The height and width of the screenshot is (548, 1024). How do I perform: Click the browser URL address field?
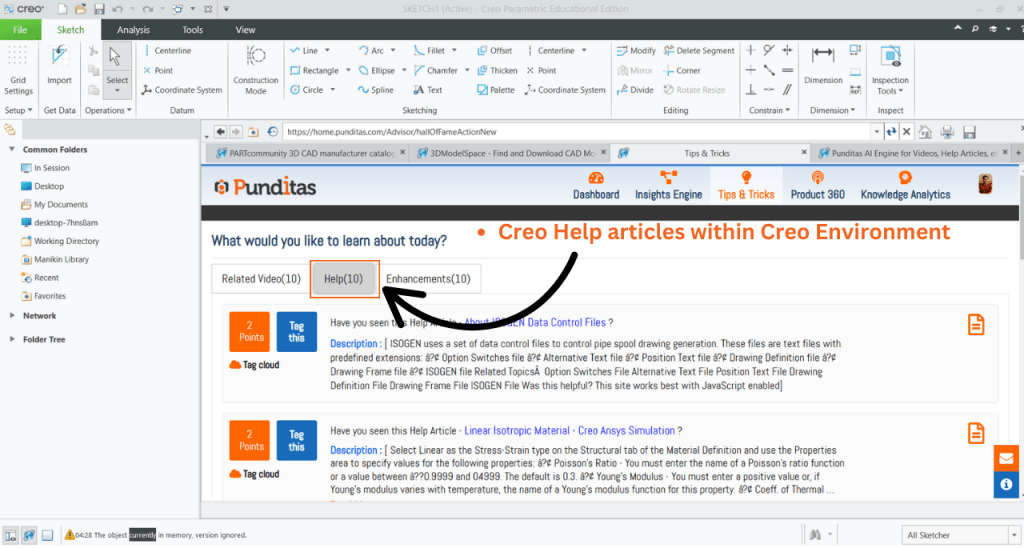coord(575,131)
